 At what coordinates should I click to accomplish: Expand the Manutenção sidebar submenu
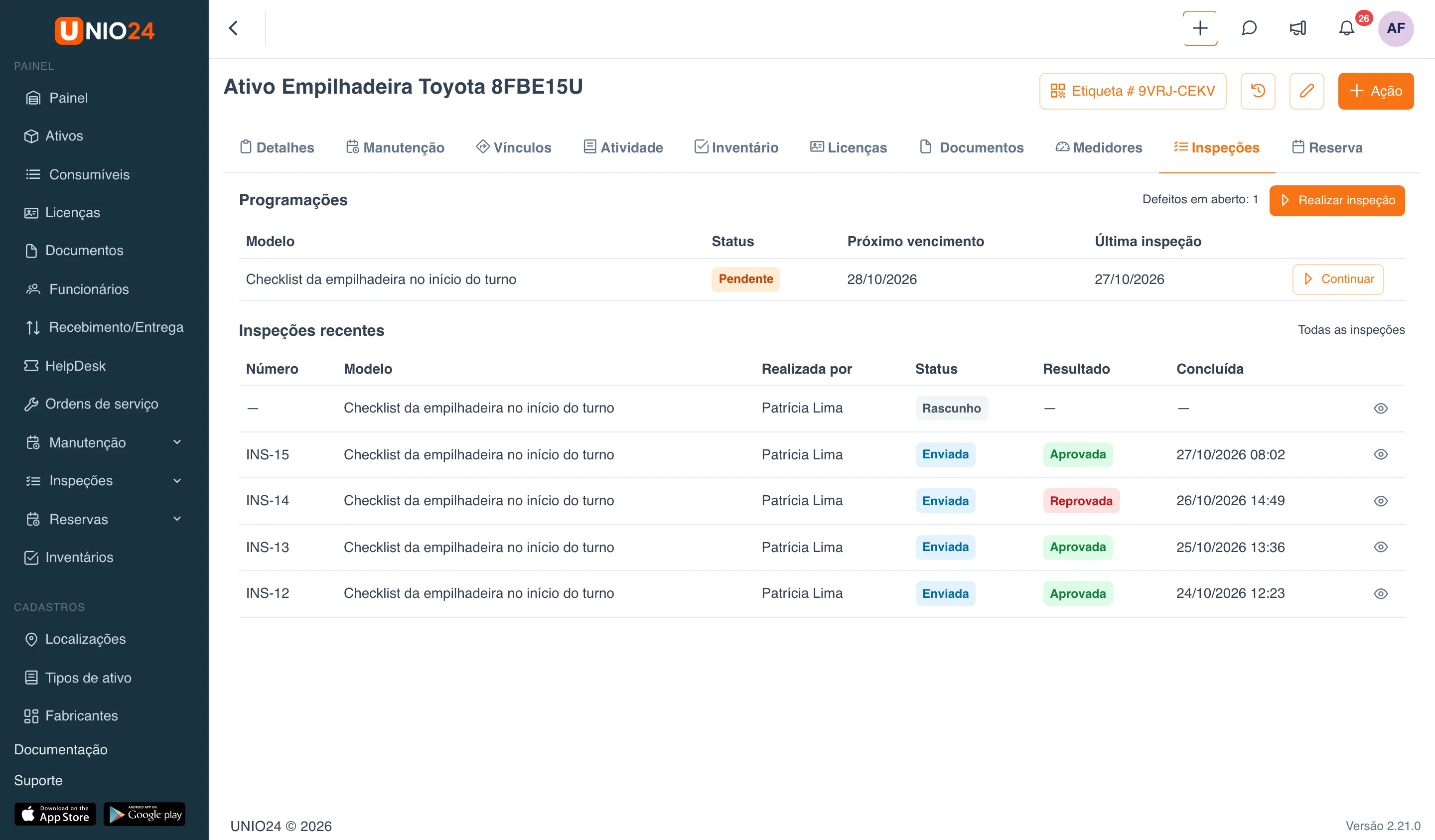tap(177, 442)
